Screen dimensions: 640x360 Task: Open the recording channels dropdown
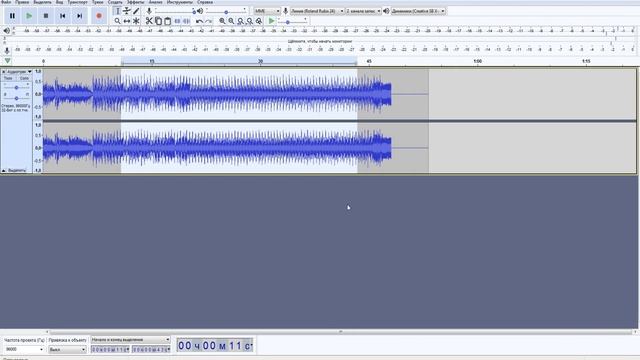coord(363,11)
